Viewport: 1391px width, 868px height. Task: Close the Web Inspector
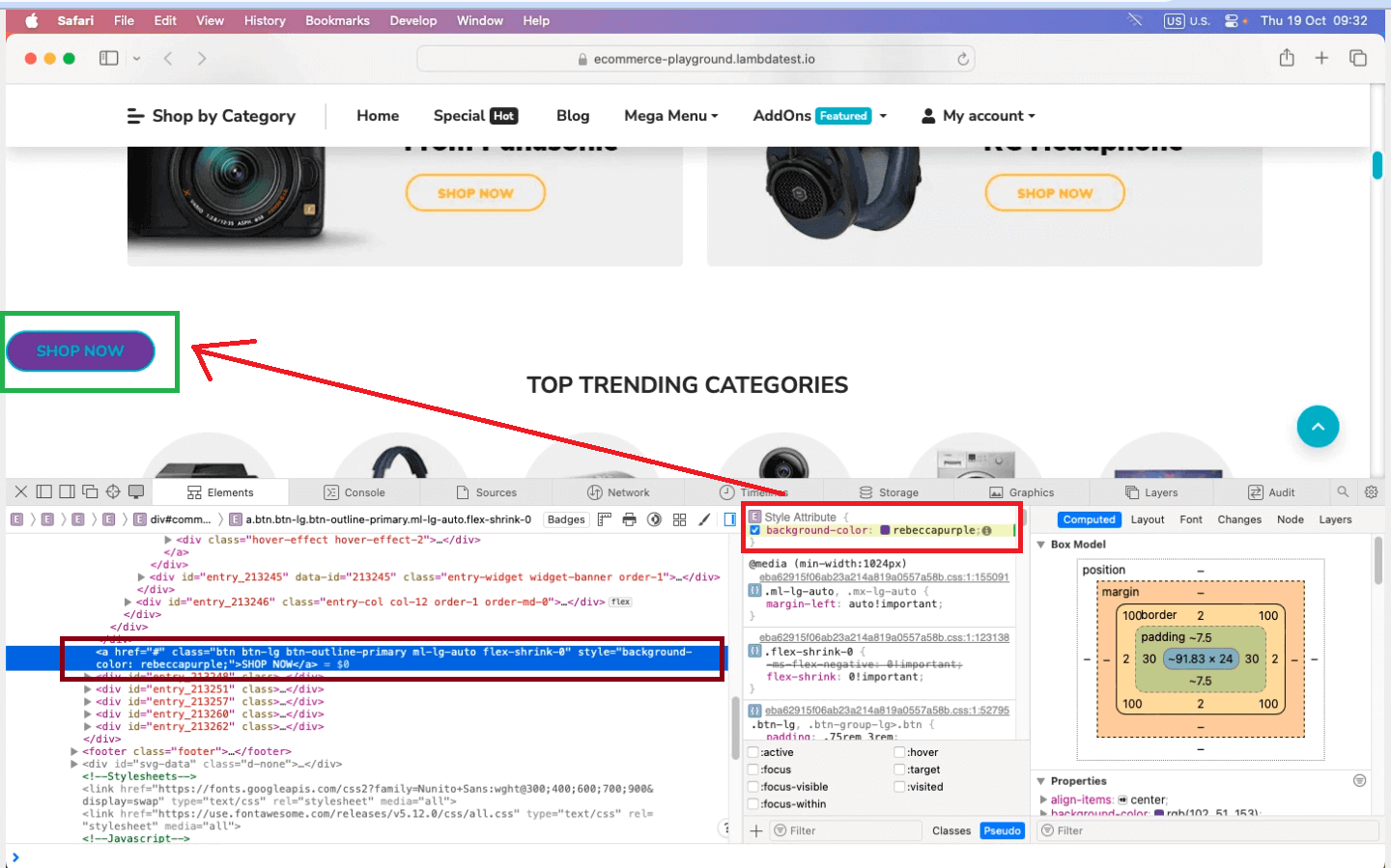(21, 491)
